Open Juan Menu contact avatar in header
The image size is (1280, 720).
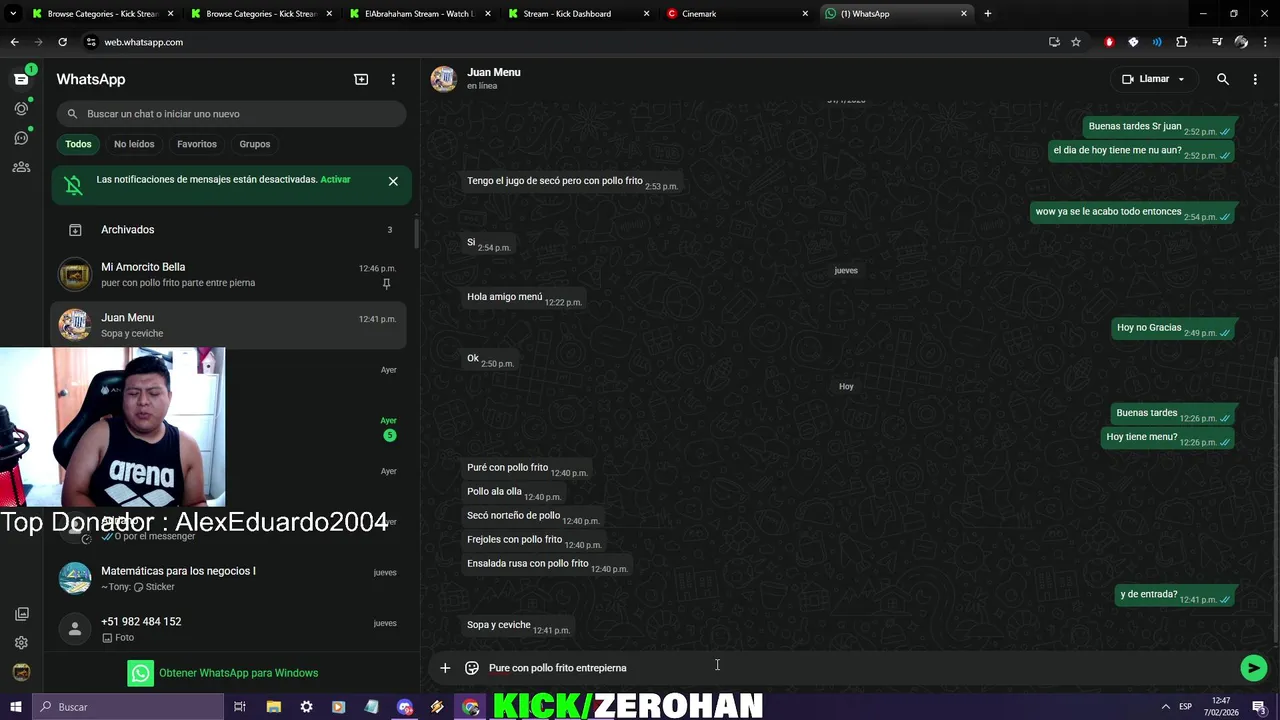coord(444,79)
